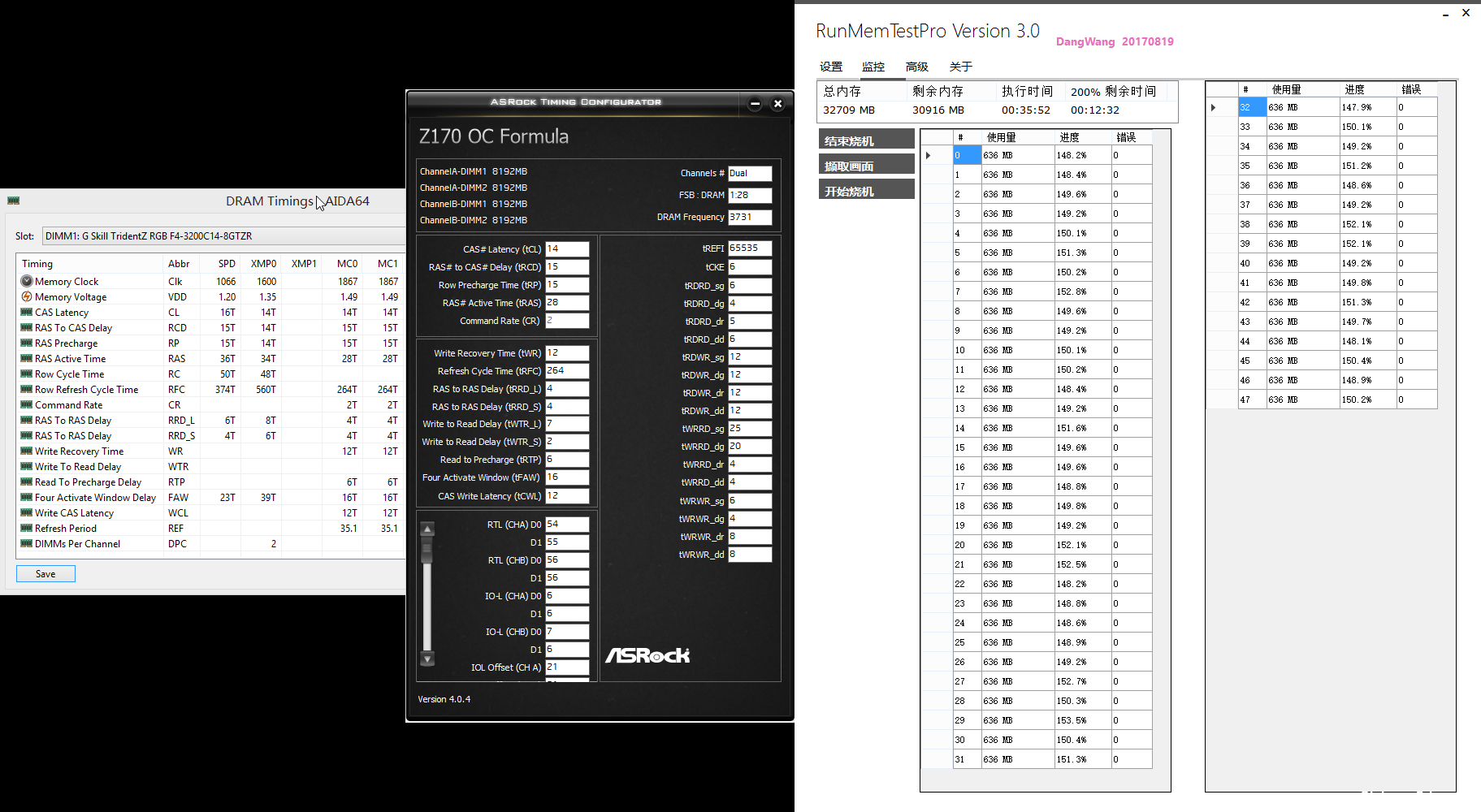Viewport: 1481px width, 812px height.
Task: Click the RTL (CHA) D0 field
Action: click(x=567, y=525)
